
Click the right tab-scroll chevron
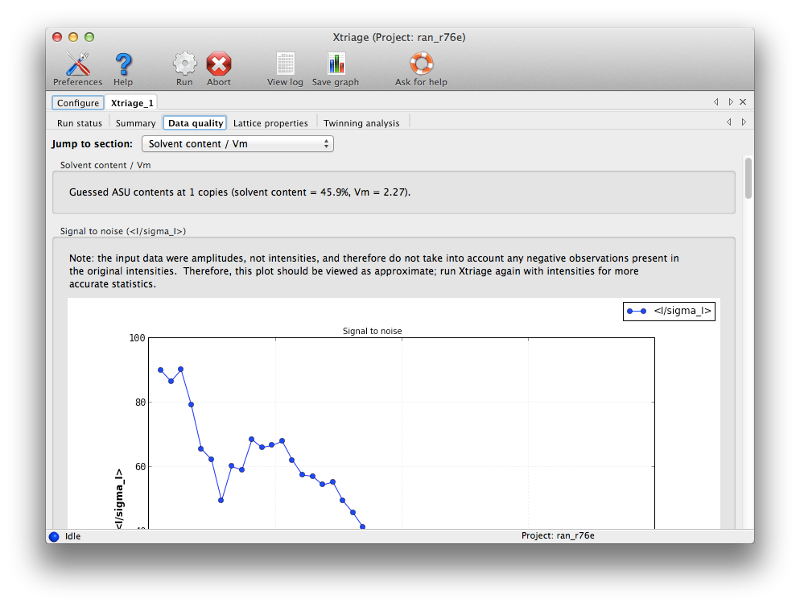point(729,101)
